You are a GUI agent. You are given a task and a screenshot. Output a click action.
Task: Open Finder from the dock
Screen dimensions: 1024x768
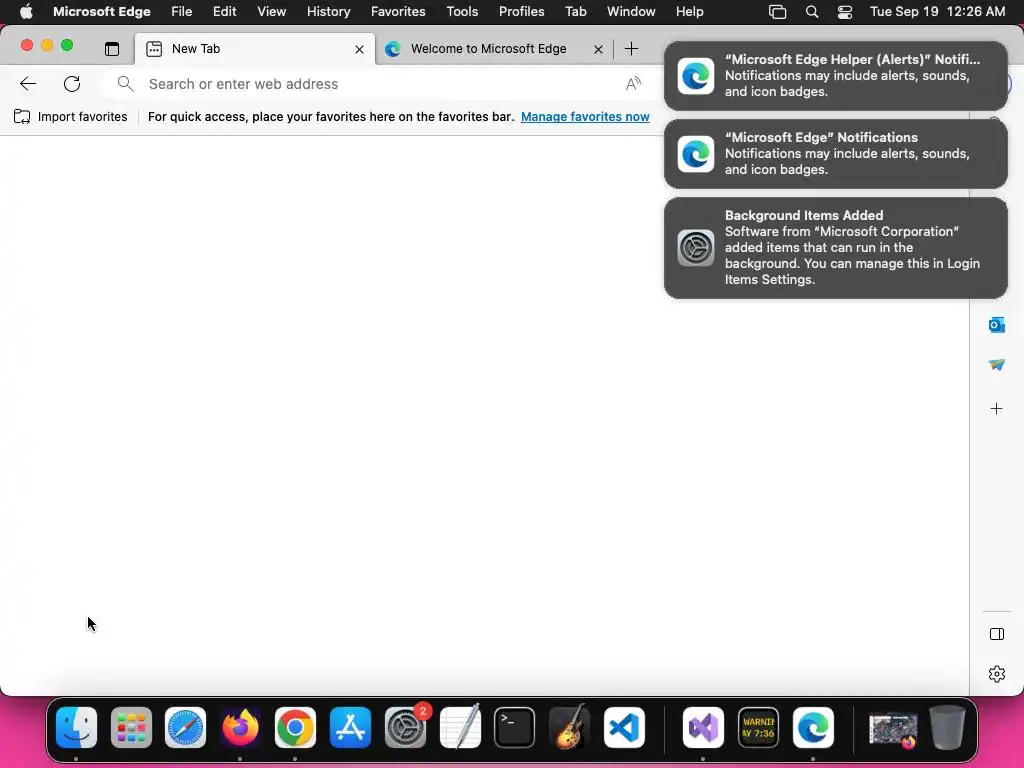(x=76, y=728)
